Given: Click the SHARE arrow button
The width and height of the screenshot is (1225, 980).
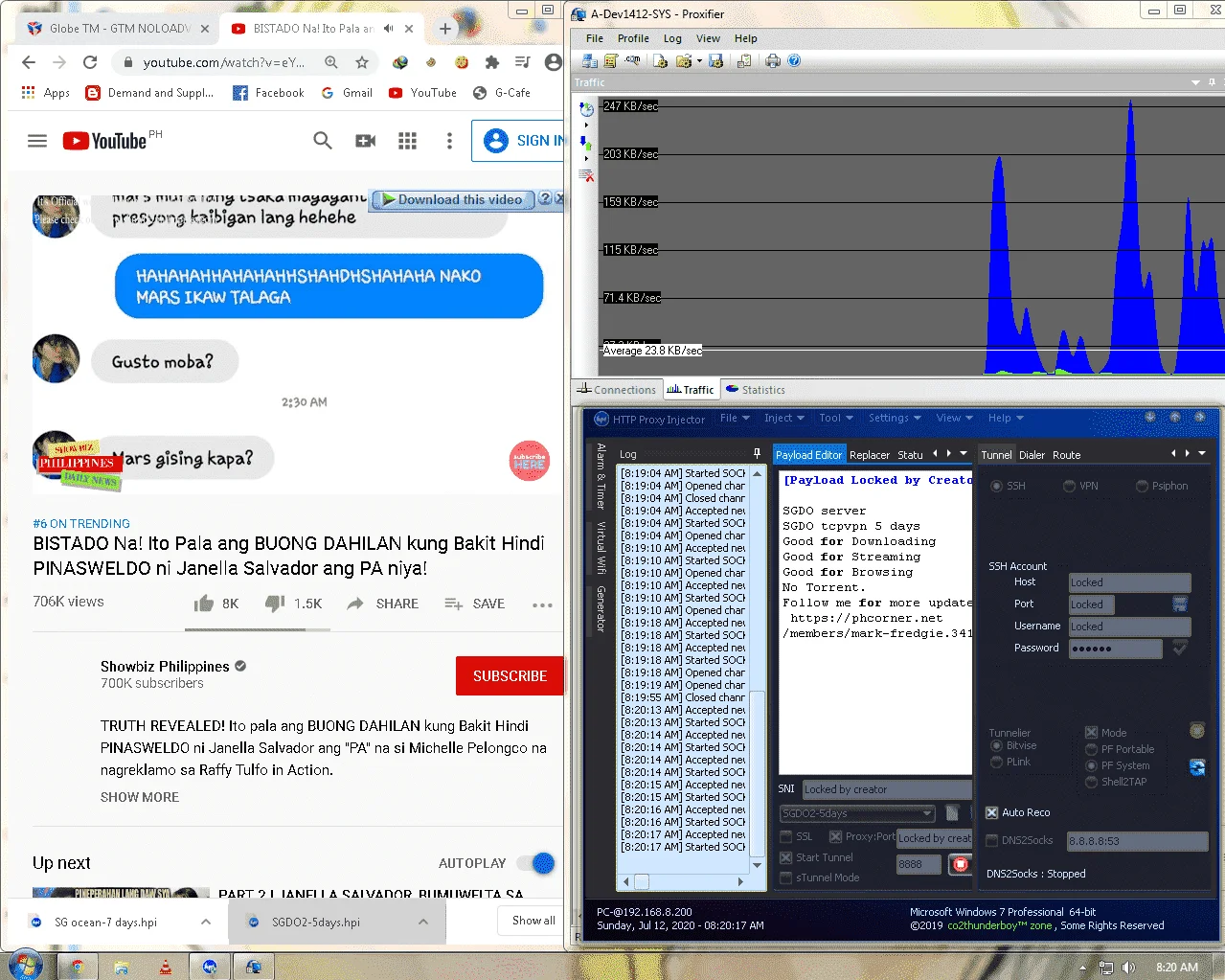Looking at the screenshot, I should (382, 604).
